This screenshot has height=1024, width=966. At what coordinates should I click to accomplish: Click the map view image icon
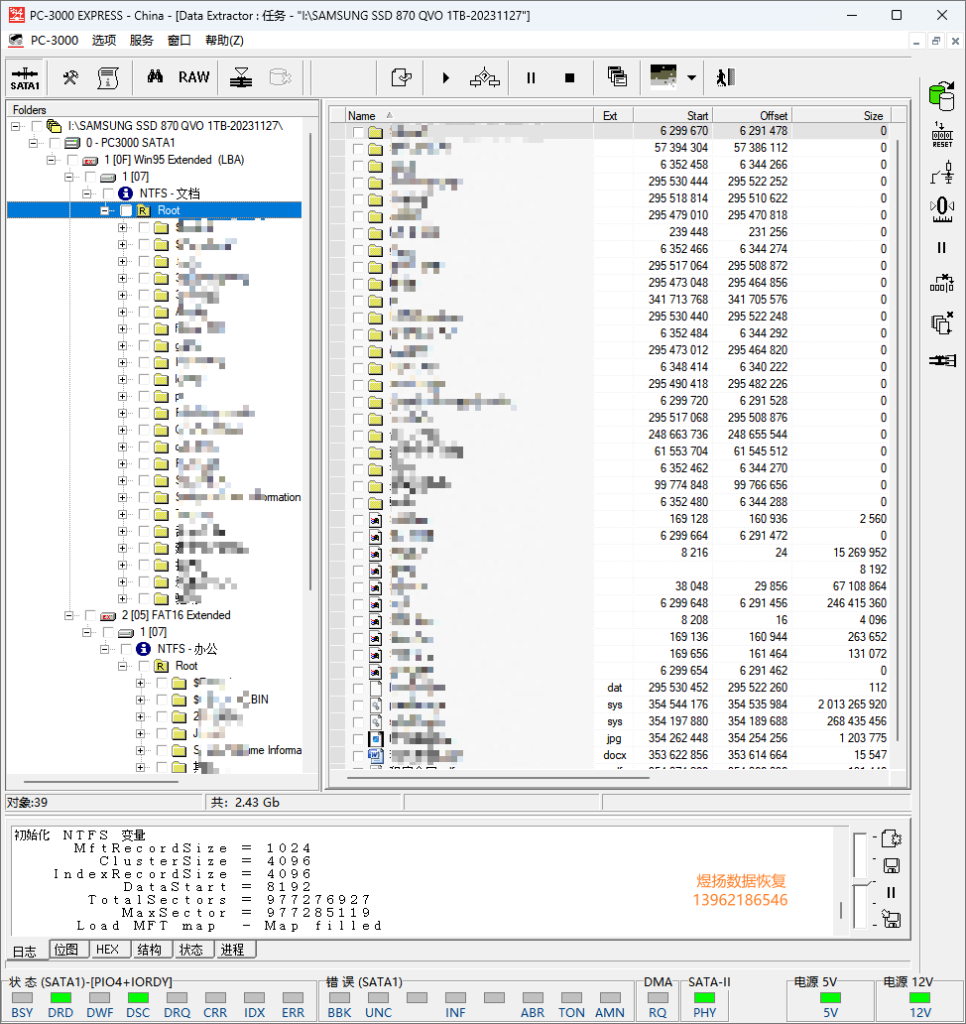pyautogui.click(x=664, y=76)
